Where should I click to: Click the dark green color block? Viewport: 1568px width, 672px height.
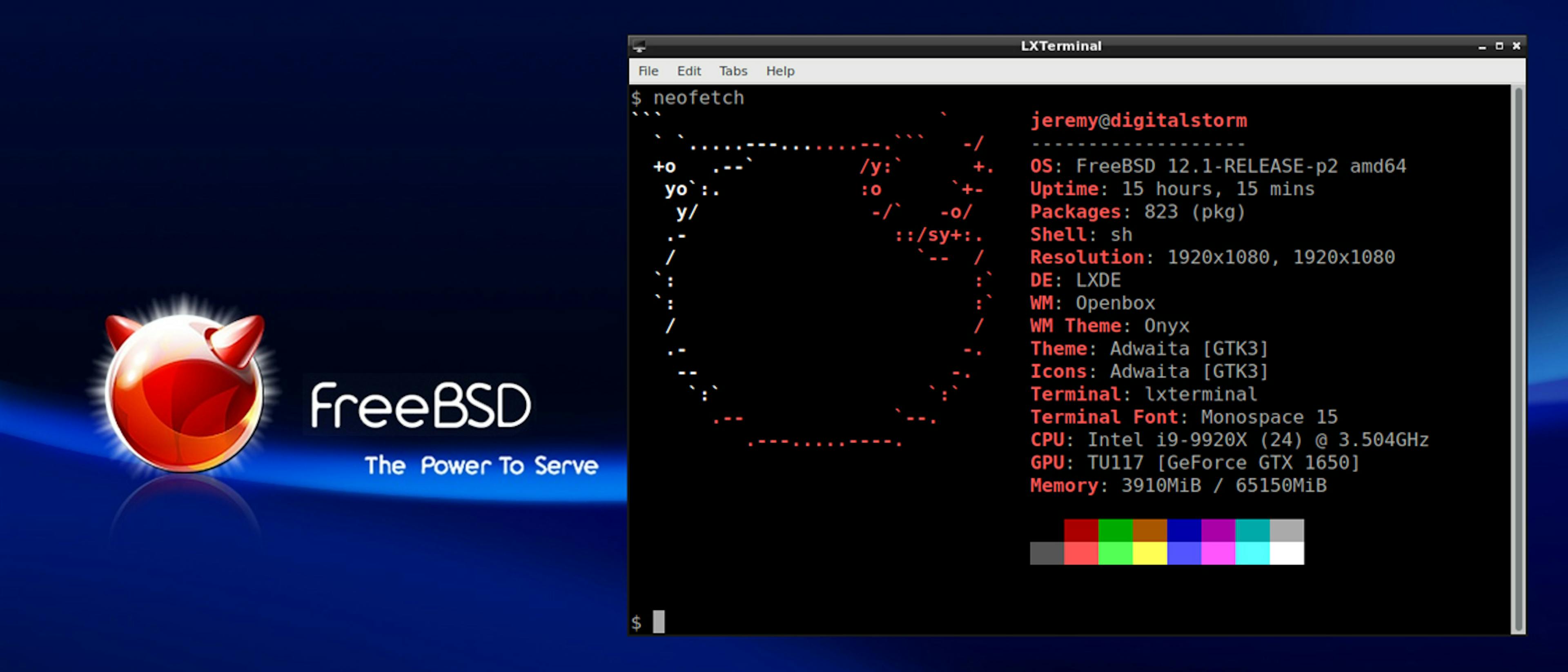(1115, 530)
